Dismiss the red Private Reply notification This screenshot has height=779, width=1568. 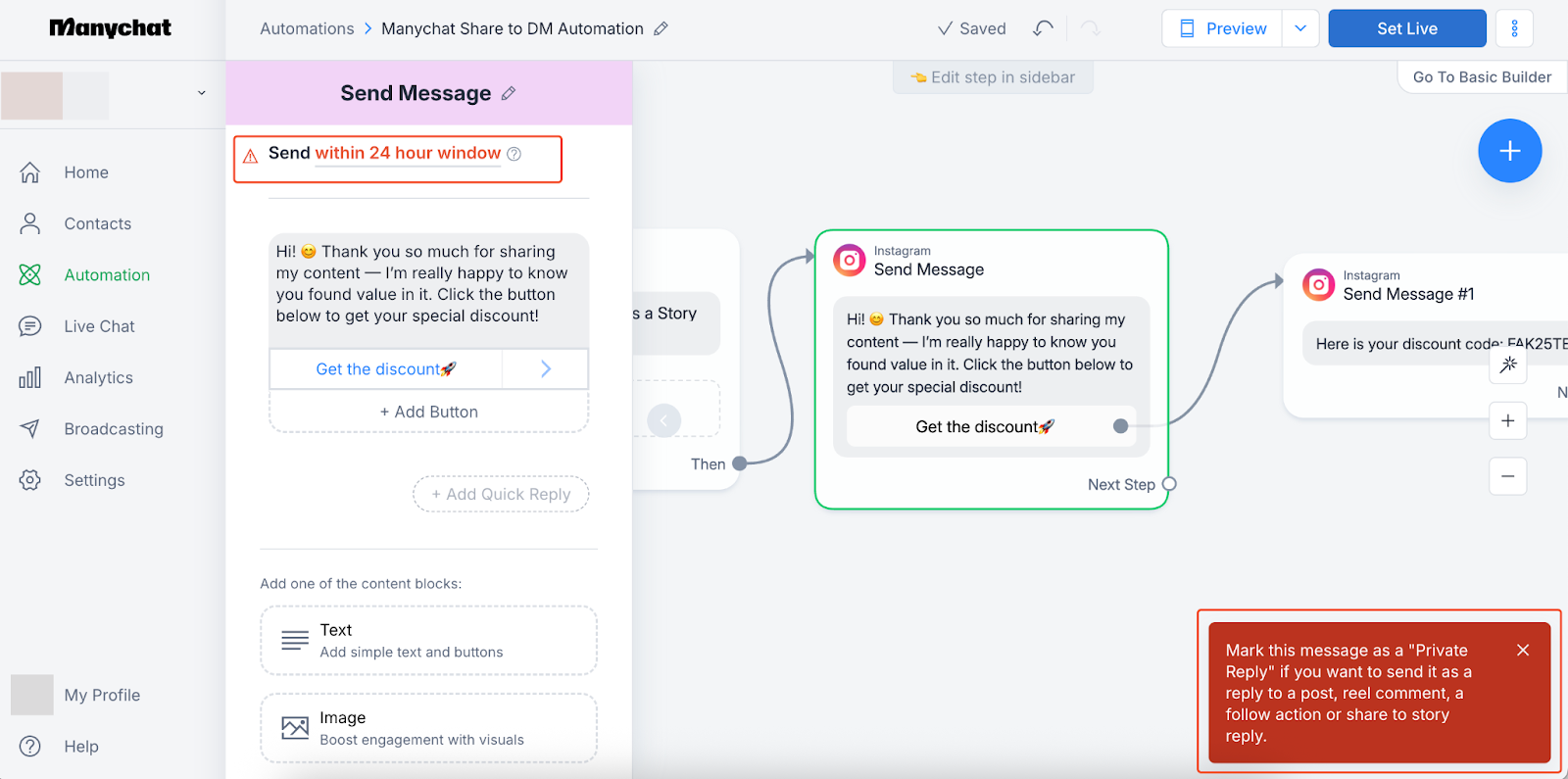1523,650
